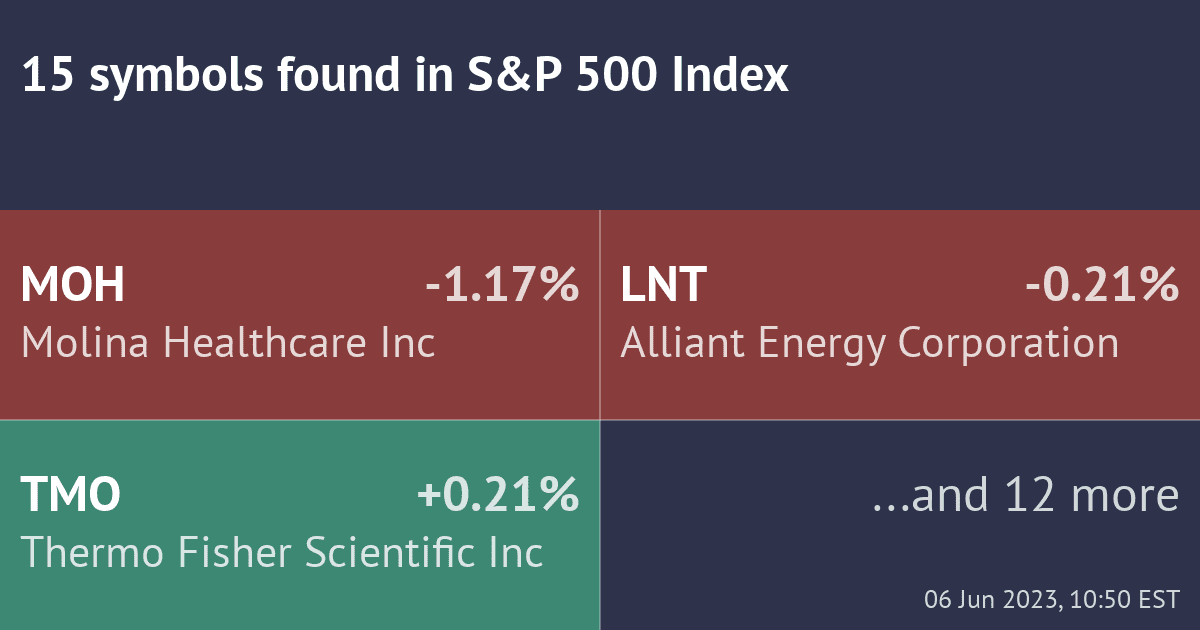Select the LNT ticker symbol
The height and width of the screenshot is (630, 1200).
(663, 287)
